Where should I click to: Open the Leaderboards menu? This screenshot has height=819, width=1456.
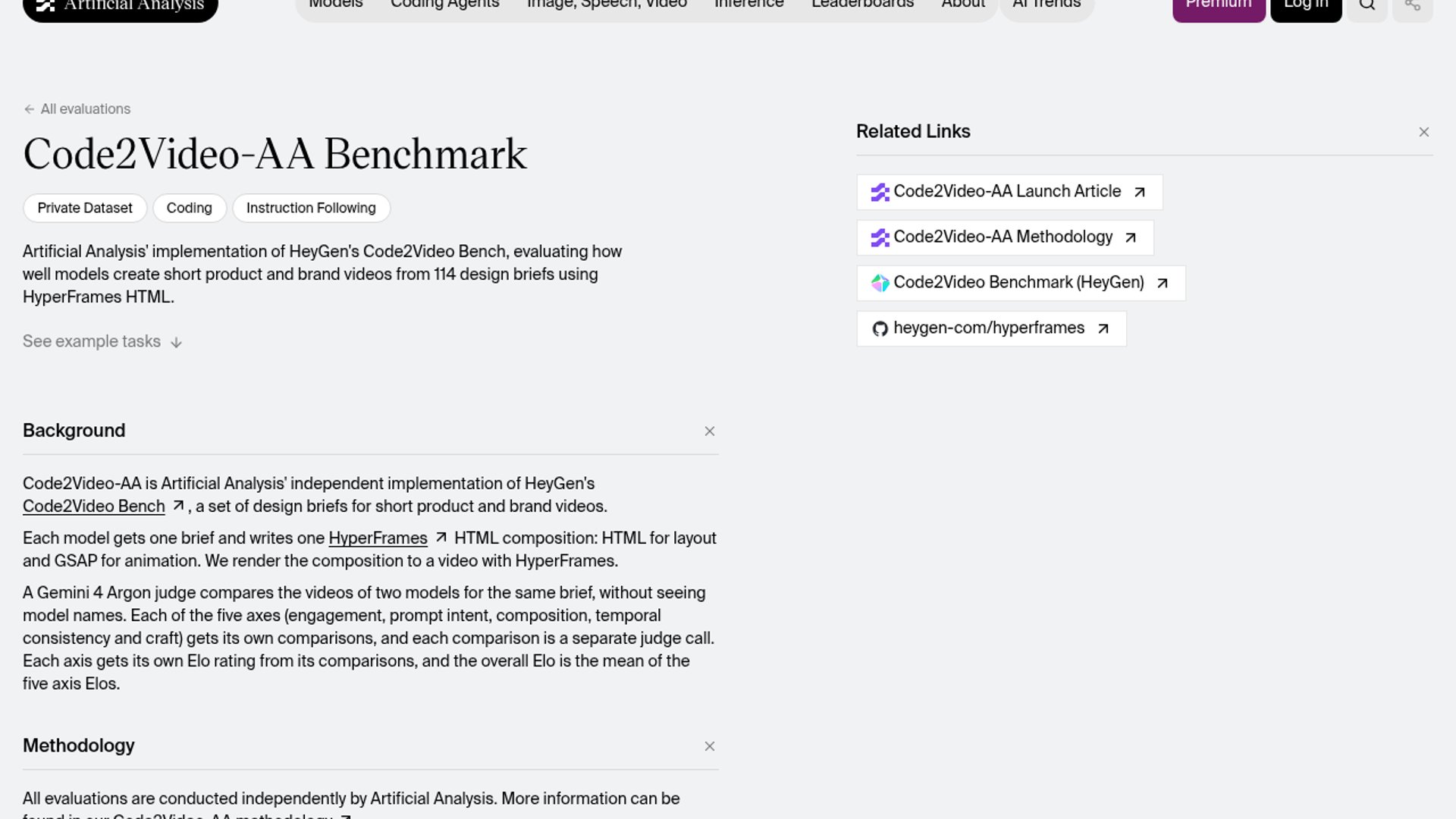(862, 5)
